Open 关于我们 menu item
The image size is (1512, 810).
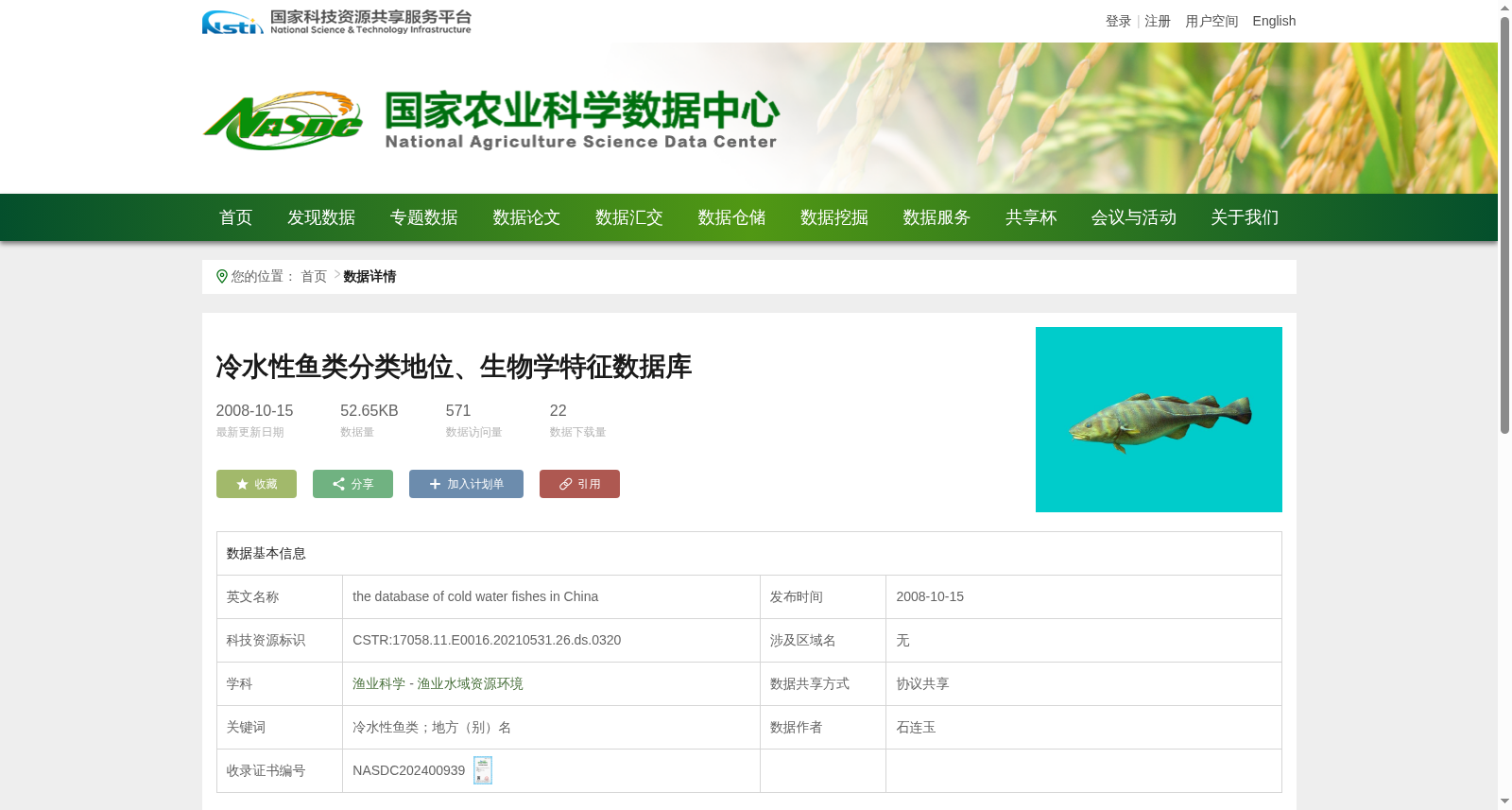pos(1245,217)
